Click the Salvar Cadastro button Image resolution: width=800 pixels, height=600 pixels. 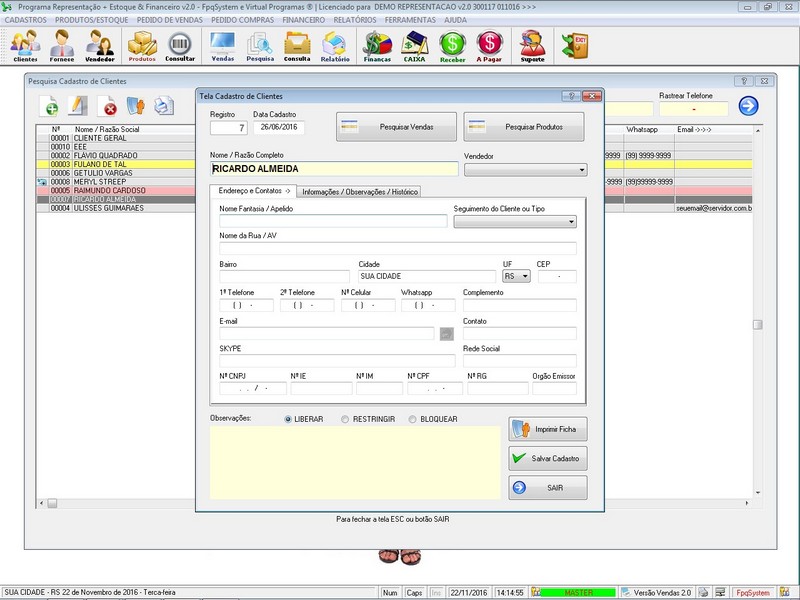tap(547, 459)
